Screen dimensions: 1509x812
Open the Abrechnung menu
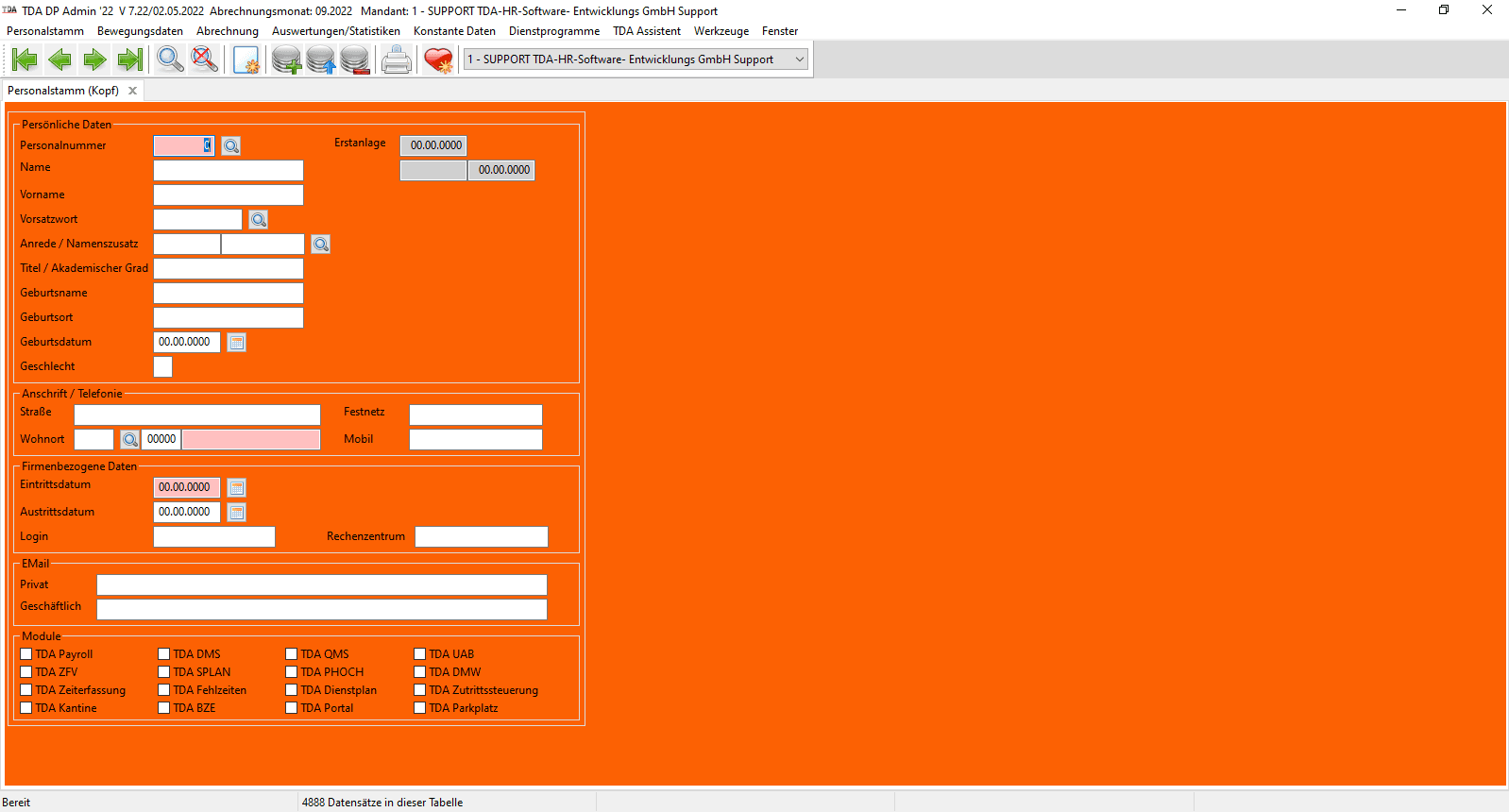coord(227,31)
